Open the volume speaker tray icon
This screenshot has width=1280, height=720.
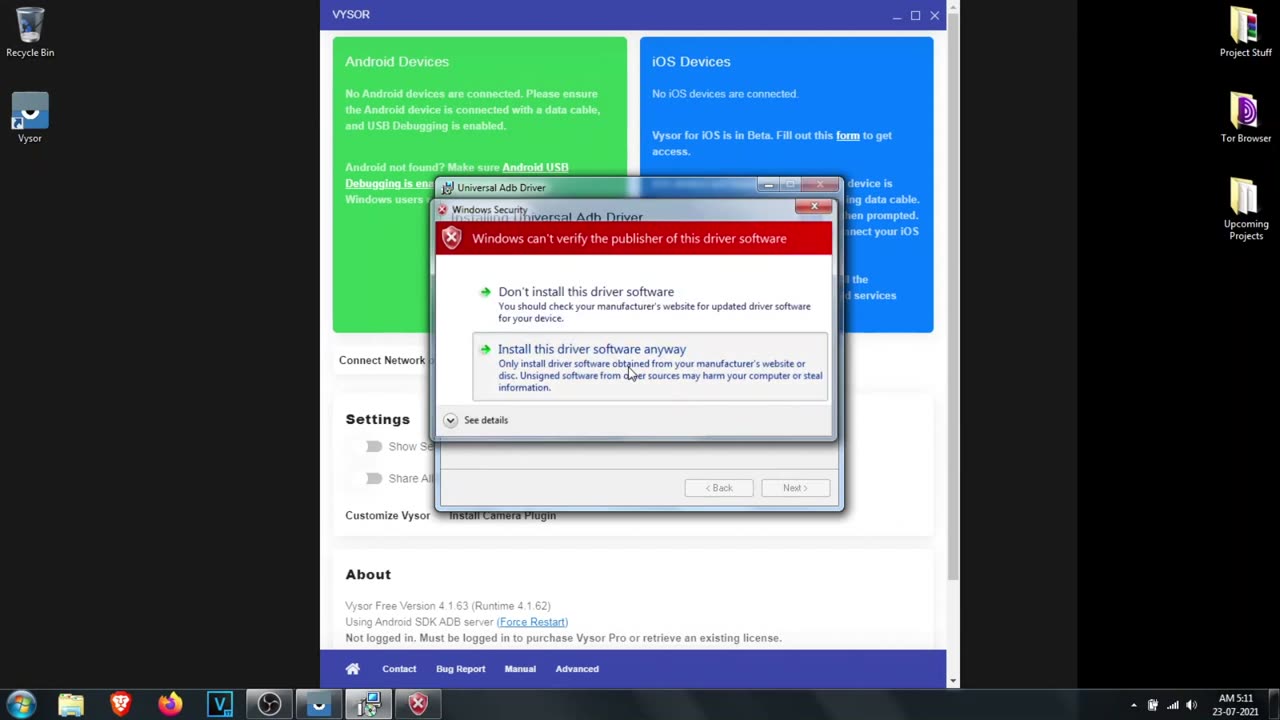(x=1191, y=705)
